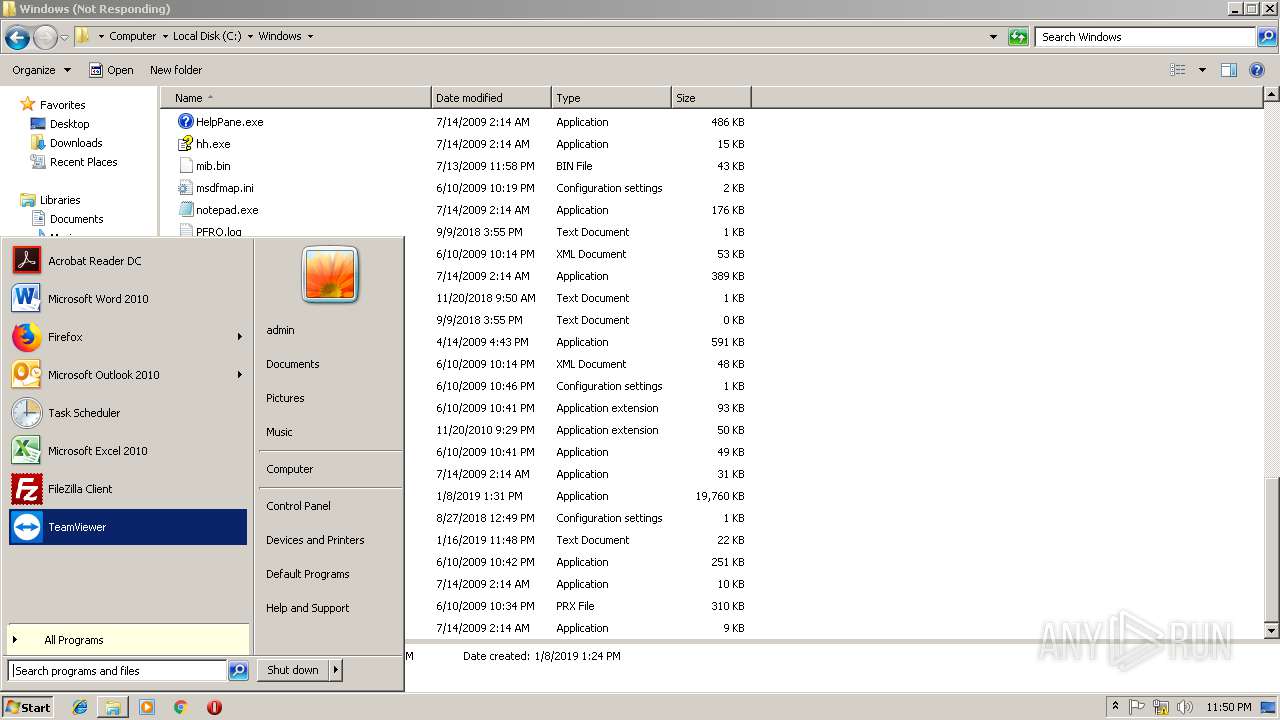This screenshot has width=1280, height=720.
Task: Launch Microsoft Outlook 2010 icon
Action: [26, 375]
